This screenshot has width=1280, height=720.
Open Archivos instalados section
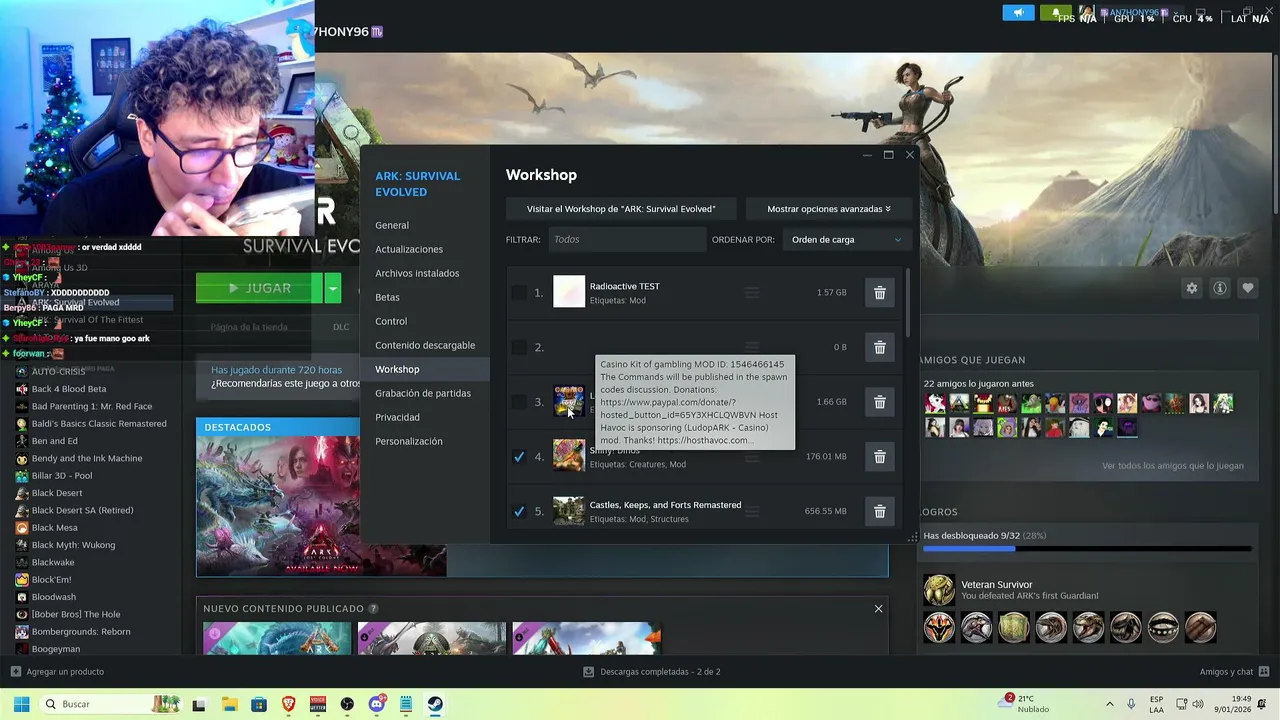[417, 273]
